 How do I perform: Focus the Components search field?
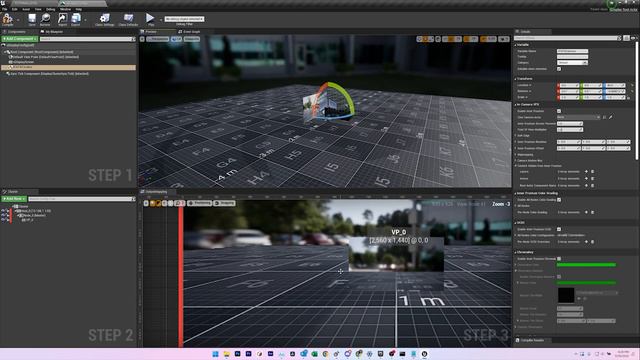coord(87,39)
